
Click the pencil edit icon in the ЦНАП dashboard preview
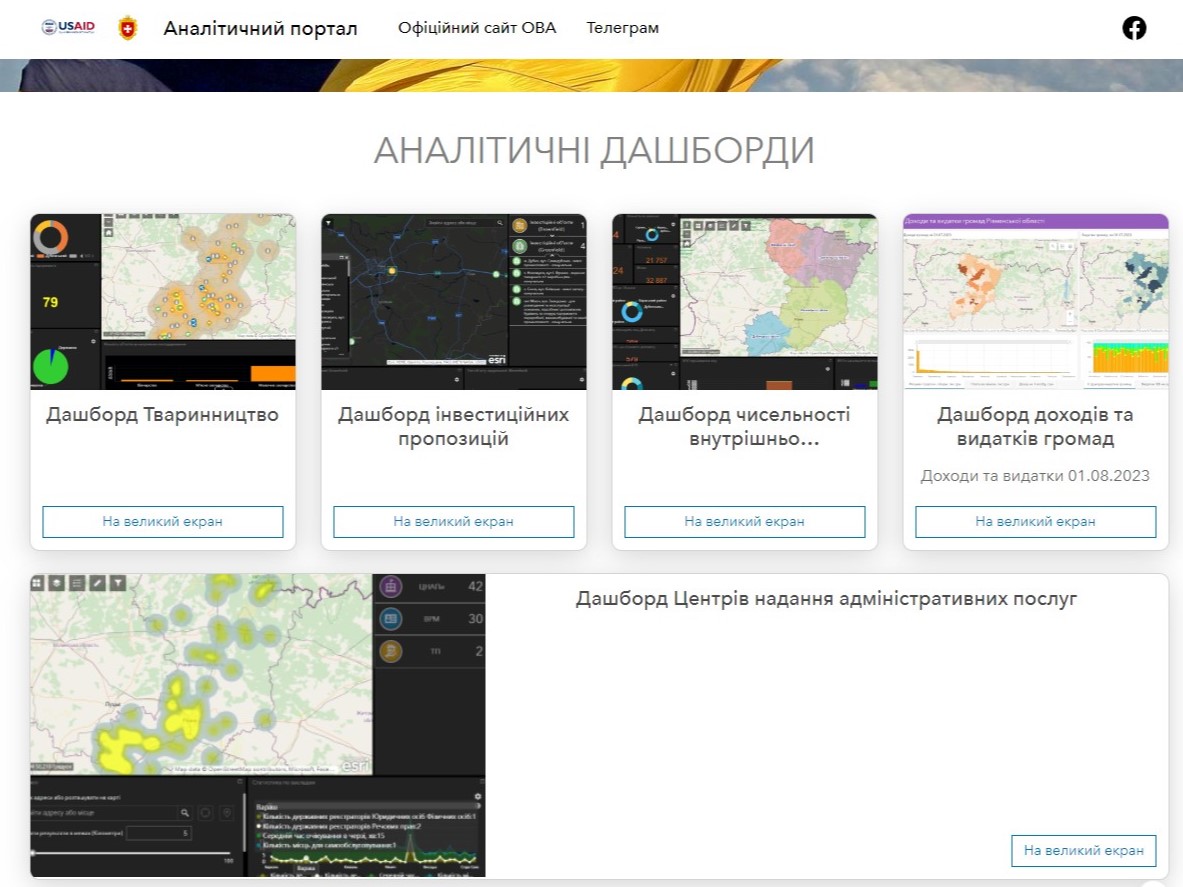(98, 583)
